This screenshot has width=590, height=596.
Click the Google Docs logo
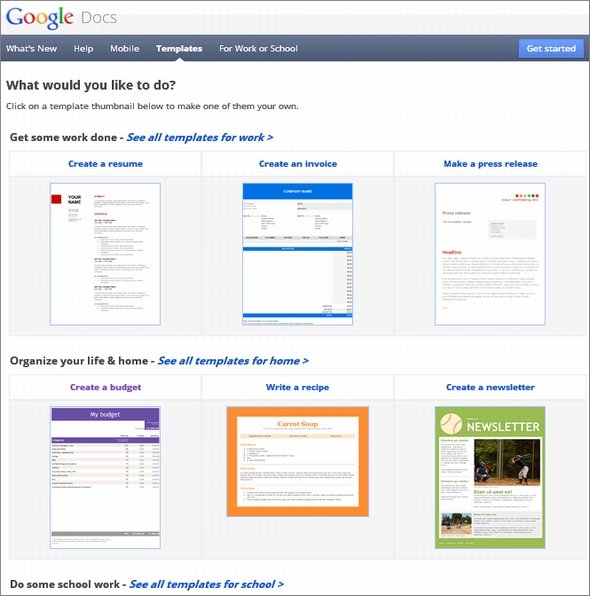pyautogui.click(x=61, y=18)
